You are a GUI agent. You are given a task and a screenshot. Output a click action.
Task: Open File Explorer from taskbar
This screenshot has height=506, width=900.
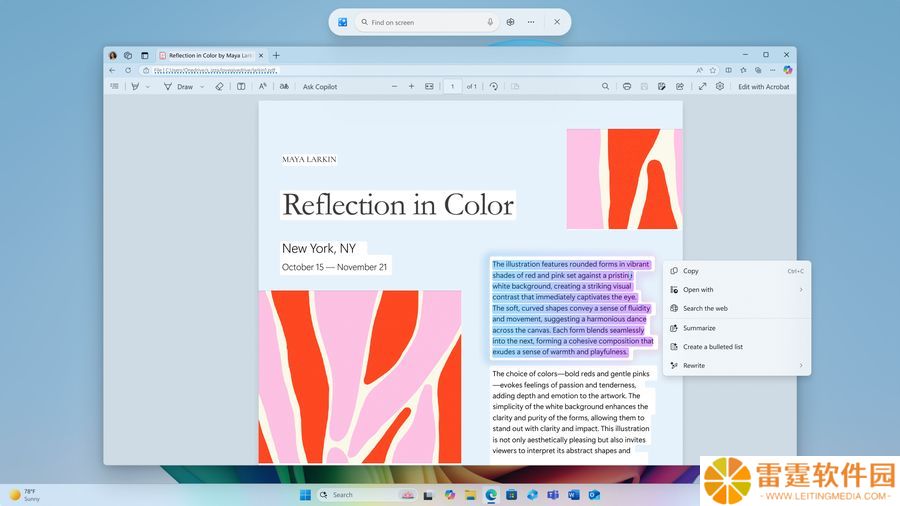click(x=471, y=495)
